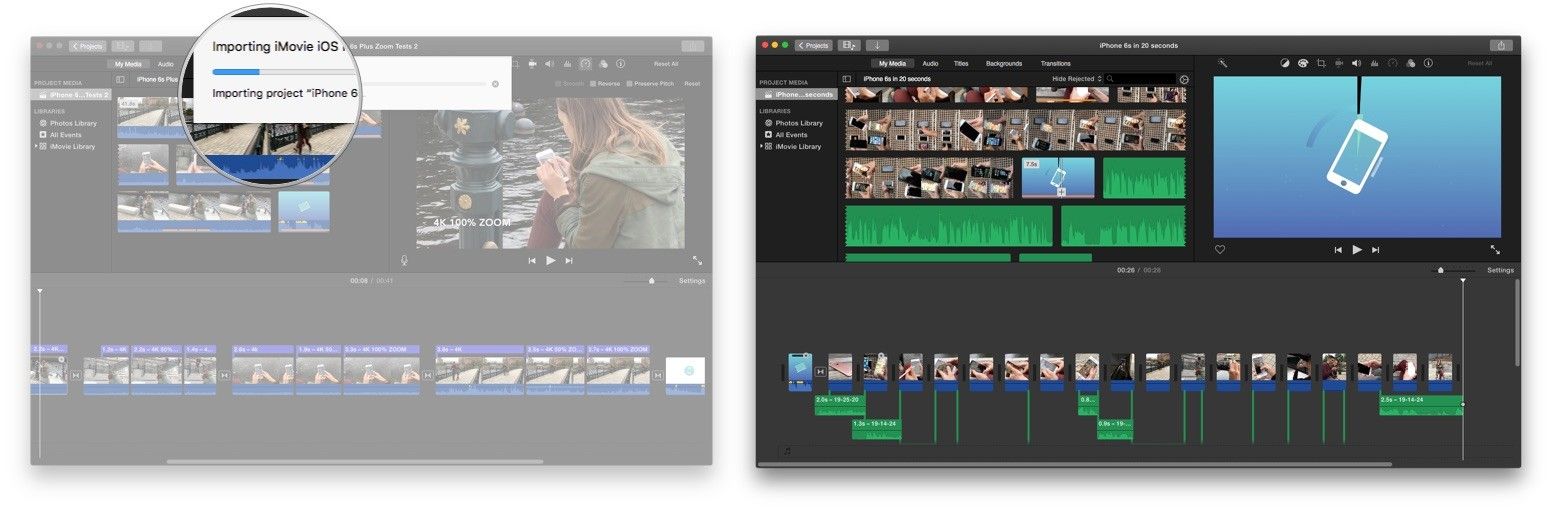Click the share icon in right window

click(x=1500, y=45)
